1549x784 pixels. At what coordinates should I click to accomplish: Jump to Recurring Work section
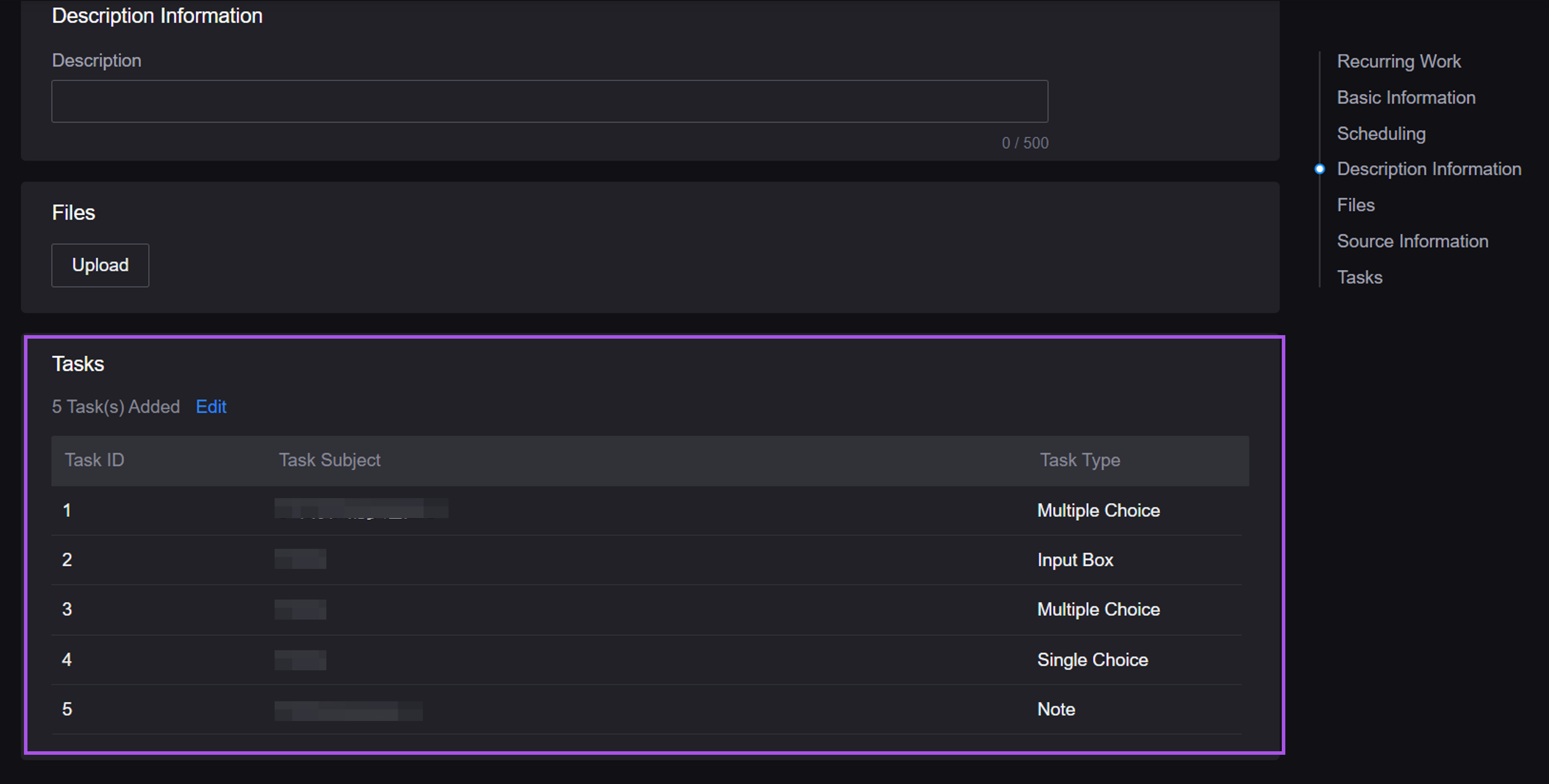pyautogui.click(x=1398, y=61)
